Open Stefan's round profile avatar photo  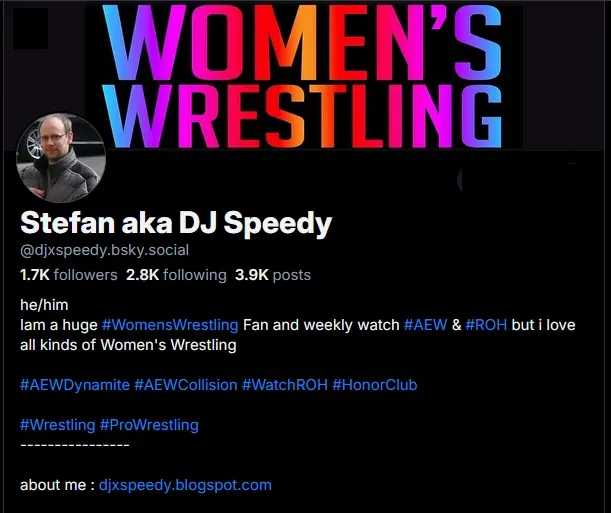coord(61,158)
